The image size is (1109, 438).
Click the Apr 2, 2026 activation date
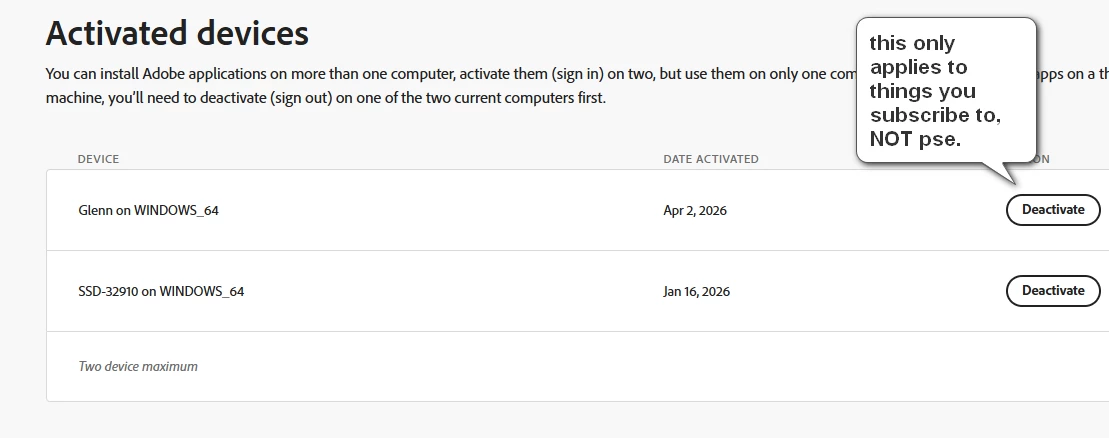click(x=695, y=210)
